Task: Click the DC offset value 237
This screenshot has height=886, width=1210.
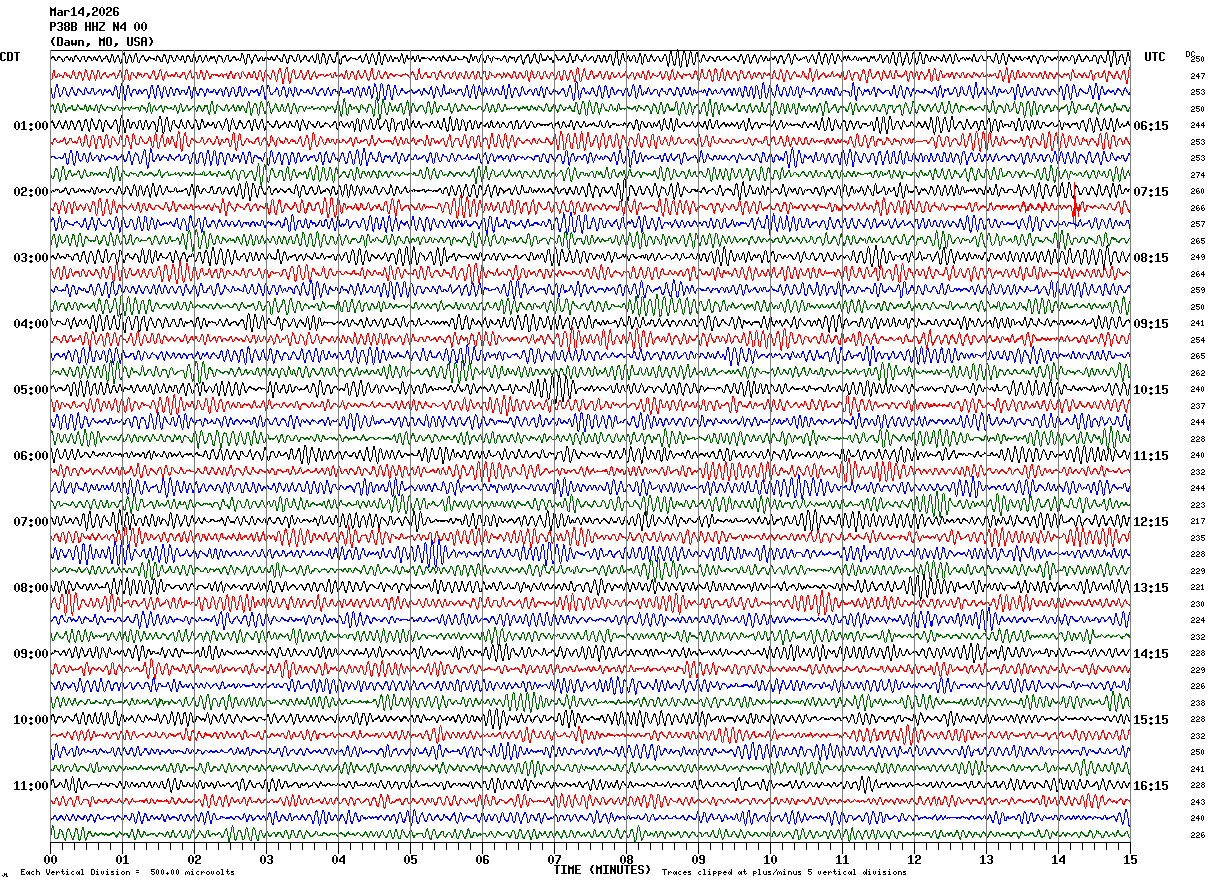Action: (x=1197, y=406)
